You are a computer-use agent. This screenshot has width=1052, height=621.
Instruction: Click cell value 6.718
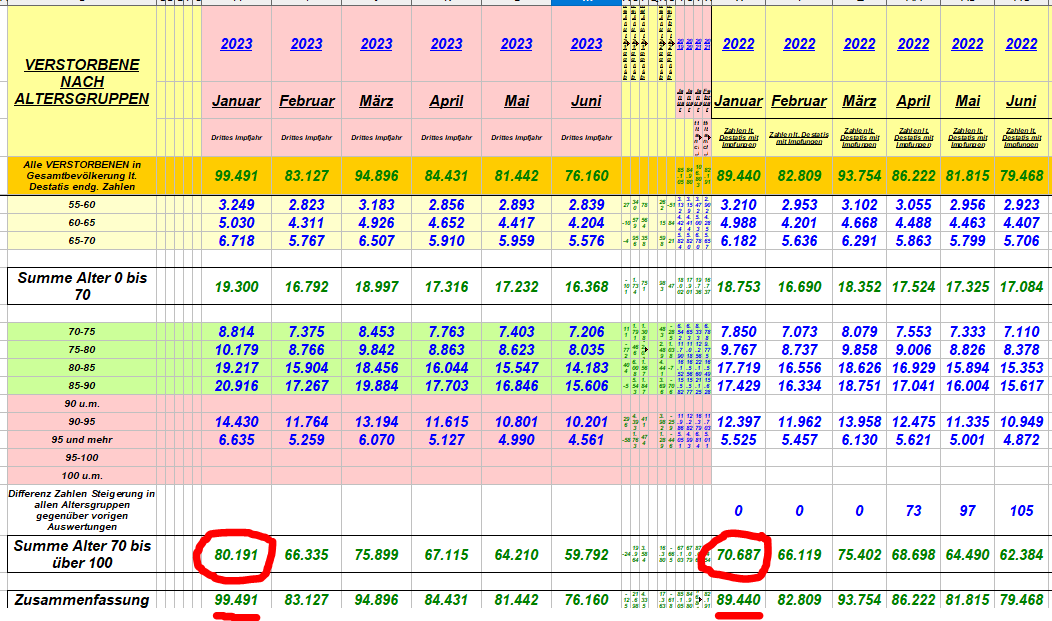pyautogui.click(x=236, y=241)
